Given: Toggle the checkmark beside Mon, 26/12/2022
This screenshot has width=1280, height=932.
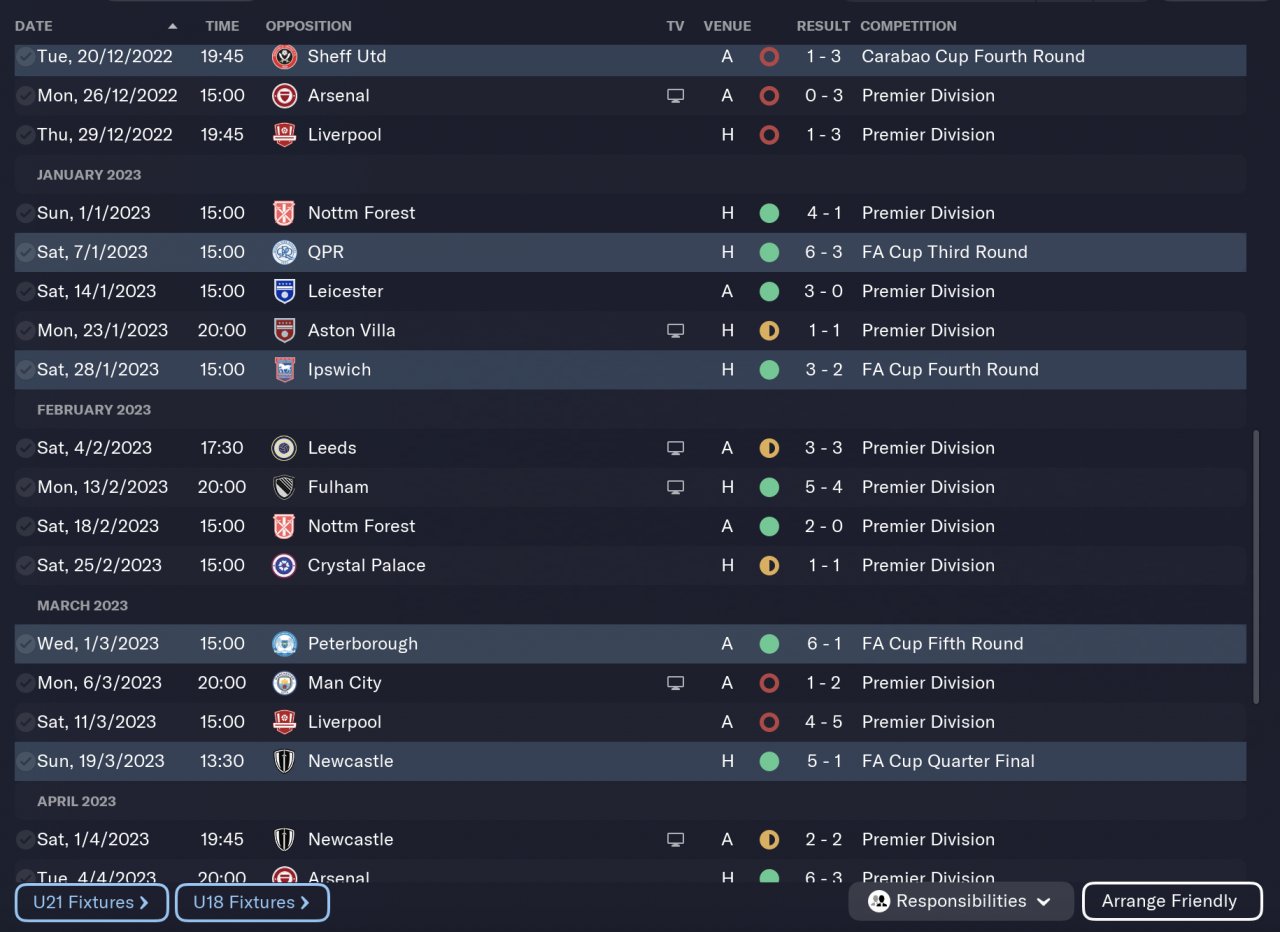Looking at the screenshot, I should (25, 96).
